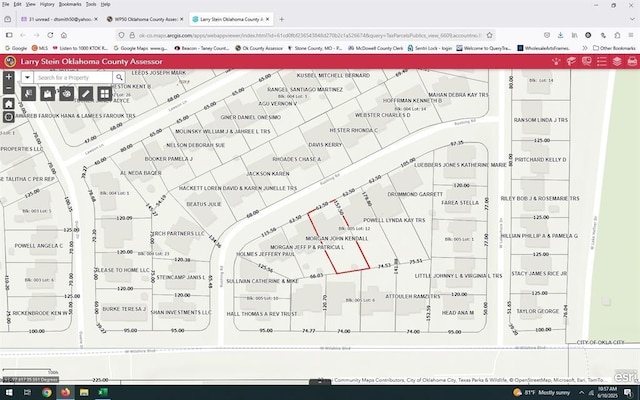Viewport: 640px width, 400px height.
Task: Open the Bookmarks menu
Action: pyautogui.click(x=70, y=4)
